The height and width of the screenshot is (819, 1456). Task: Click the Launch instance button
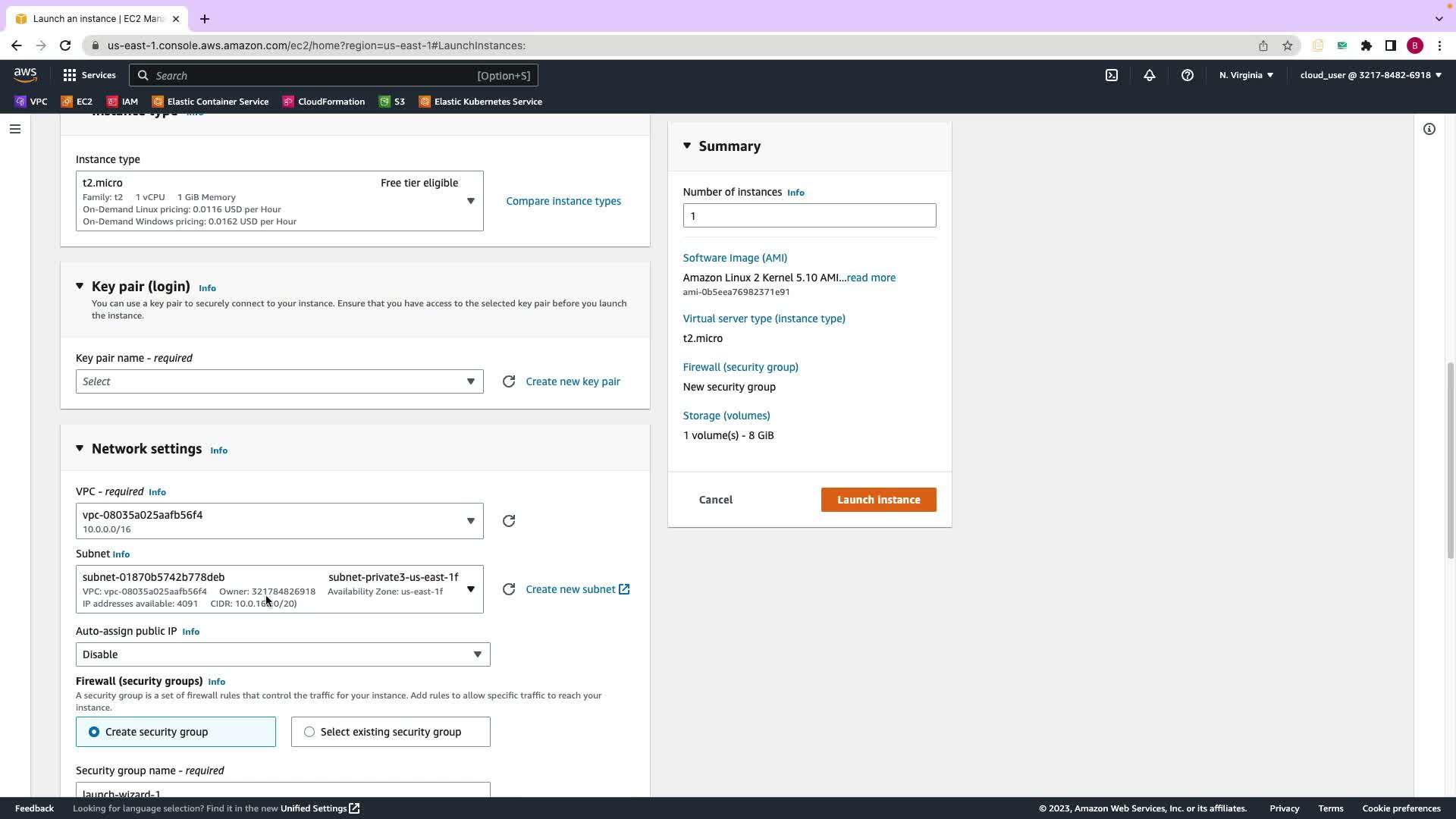pos(878,500)
